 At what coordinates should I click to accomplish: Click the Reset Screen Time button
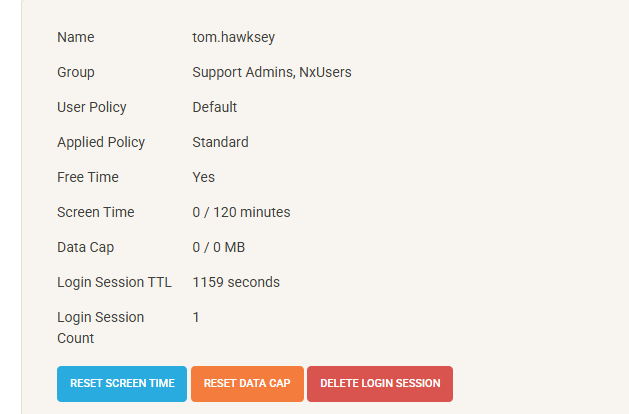click(x=122, y=384)
